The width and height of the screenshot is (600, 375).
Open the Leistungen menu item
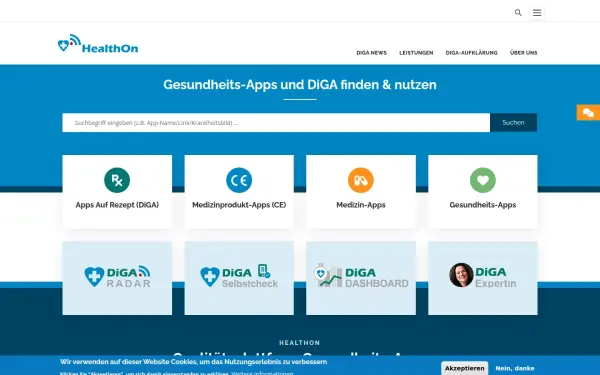416,53
